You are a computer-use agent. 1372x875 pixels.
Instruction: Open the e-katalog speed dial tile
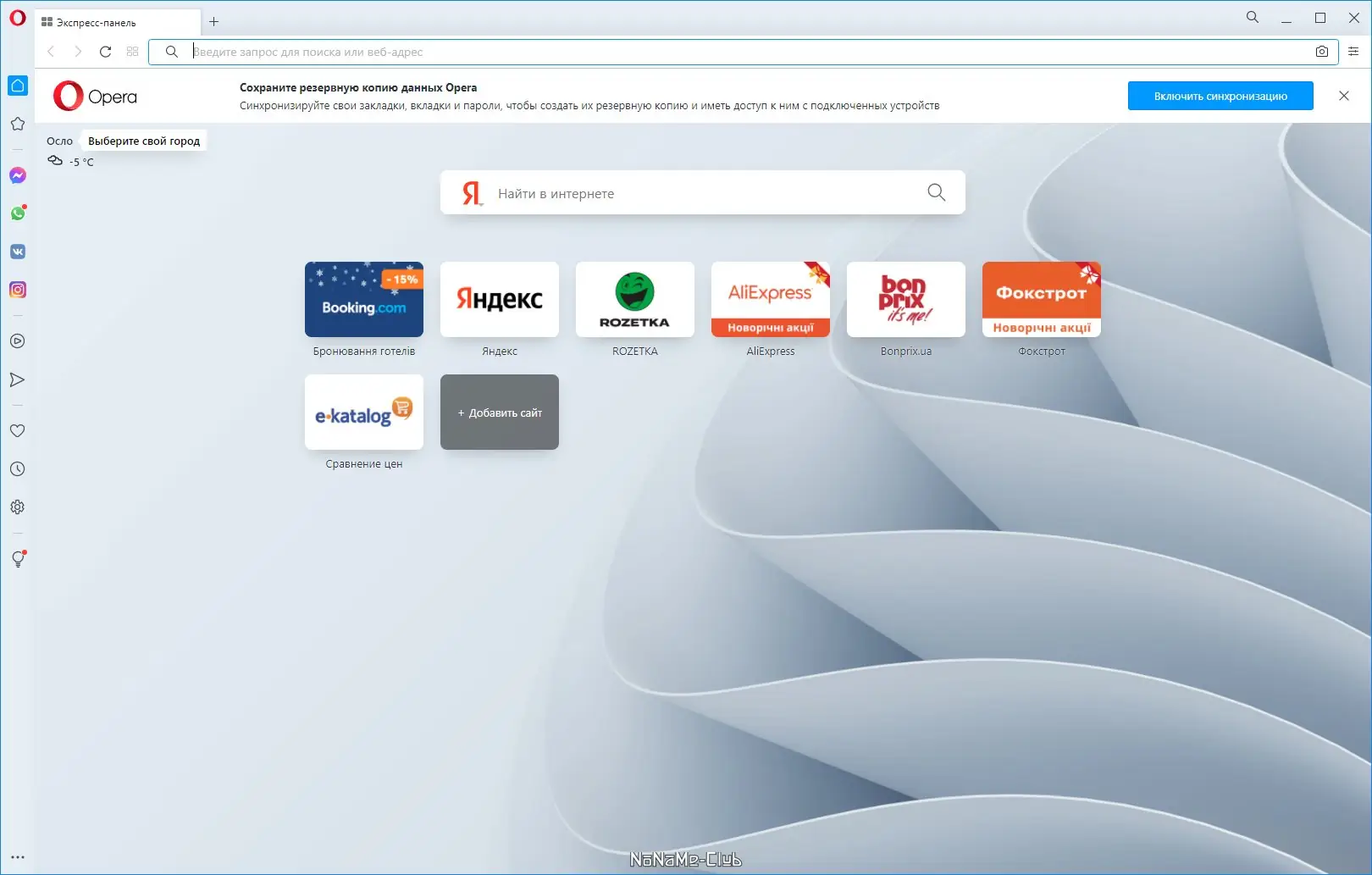click(x=364, y=412)
